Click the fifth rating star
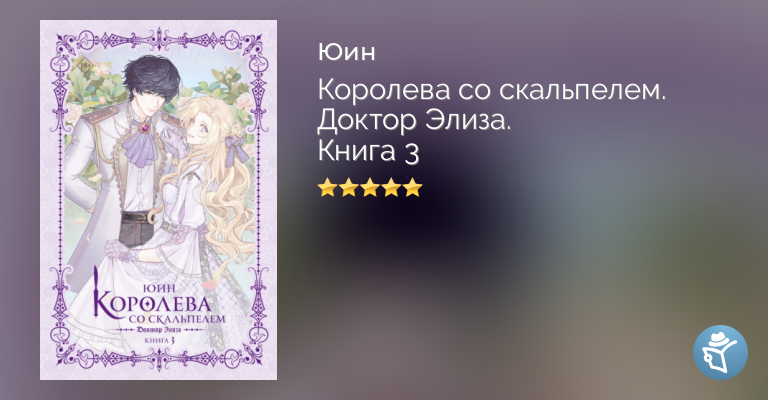Screen dimensions: 768x400 pyautogui.click(x=413, y=187)
